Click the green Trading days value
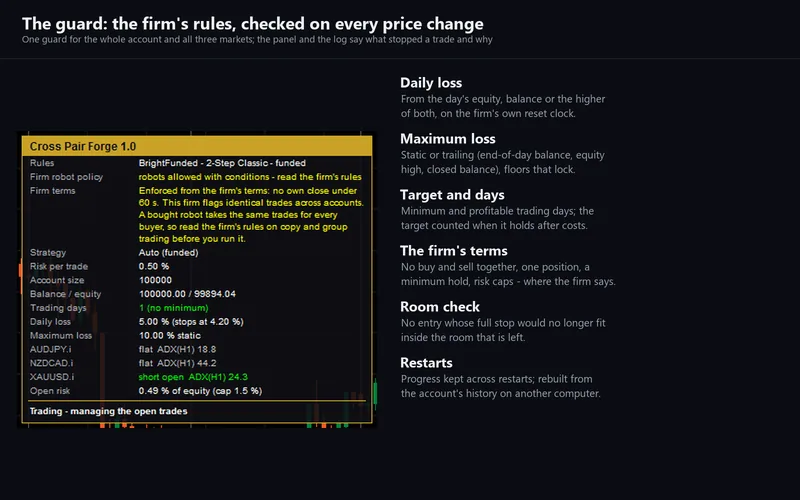 (173, 308)
